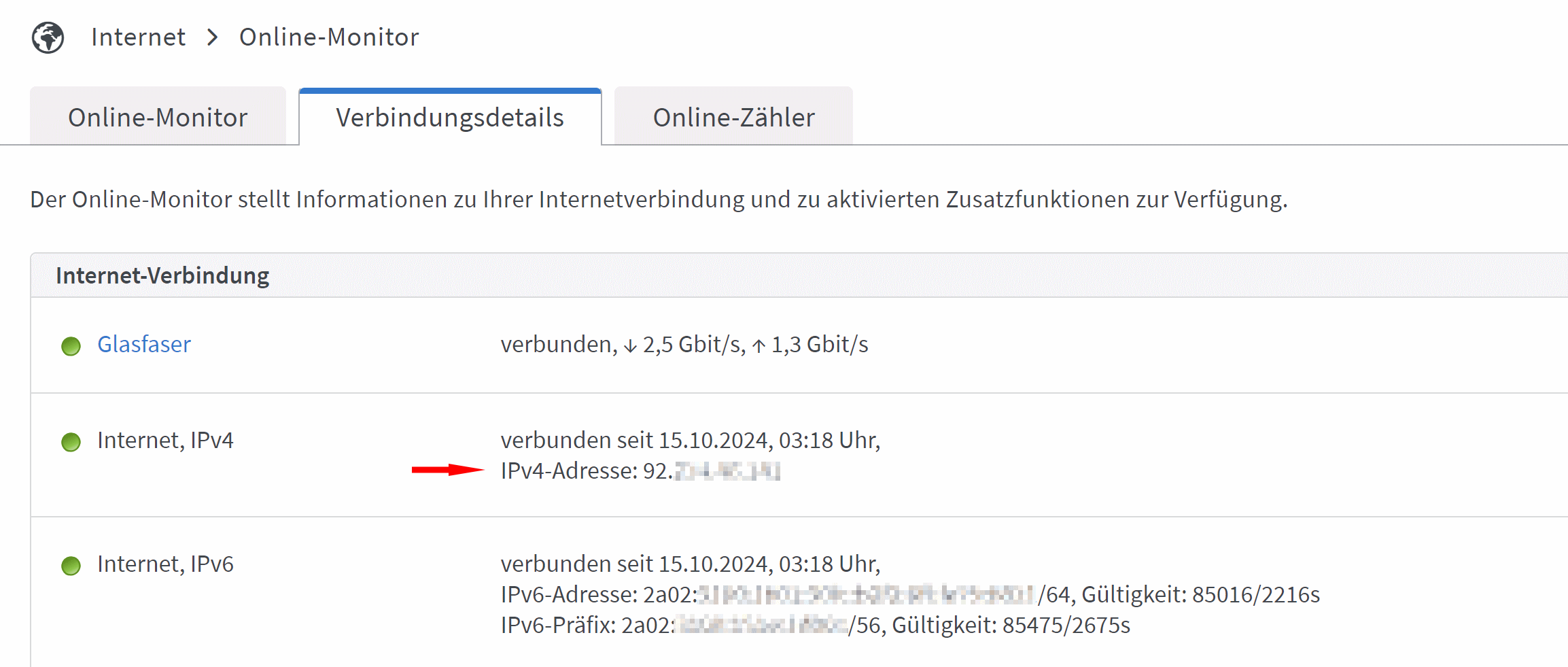Click the Online-Monitor description sentence
Image resolution: width=1568 pixels, height=667 pixels.
click(659, 199)
